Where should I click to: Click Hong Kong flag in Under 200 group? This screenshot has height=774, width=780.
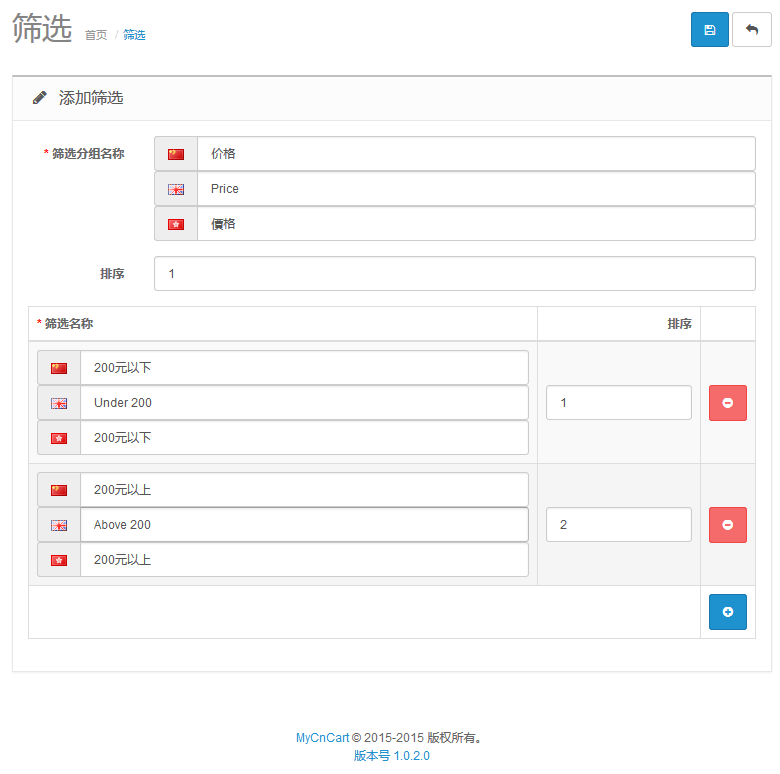(59, 438)
